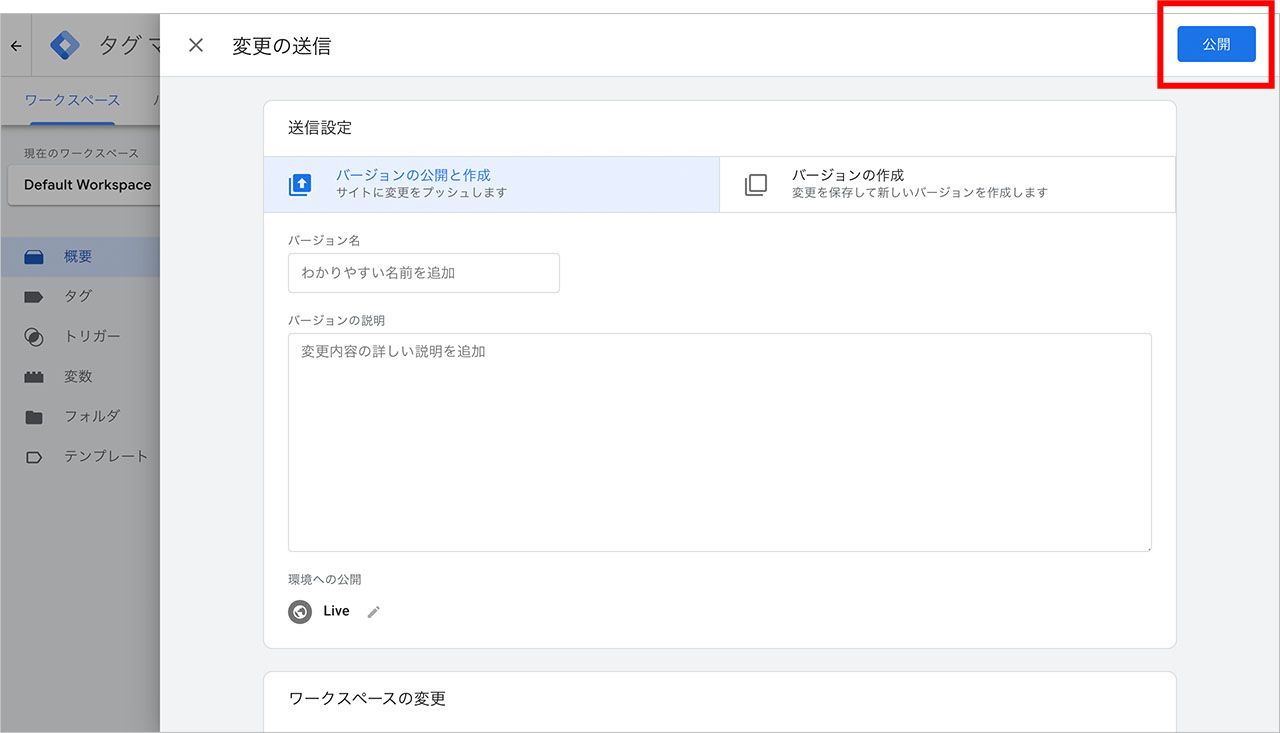This screenshot has width=1280, height=733.
Task: Select the タグ icon in the sidebar
Action: point(34,296)
